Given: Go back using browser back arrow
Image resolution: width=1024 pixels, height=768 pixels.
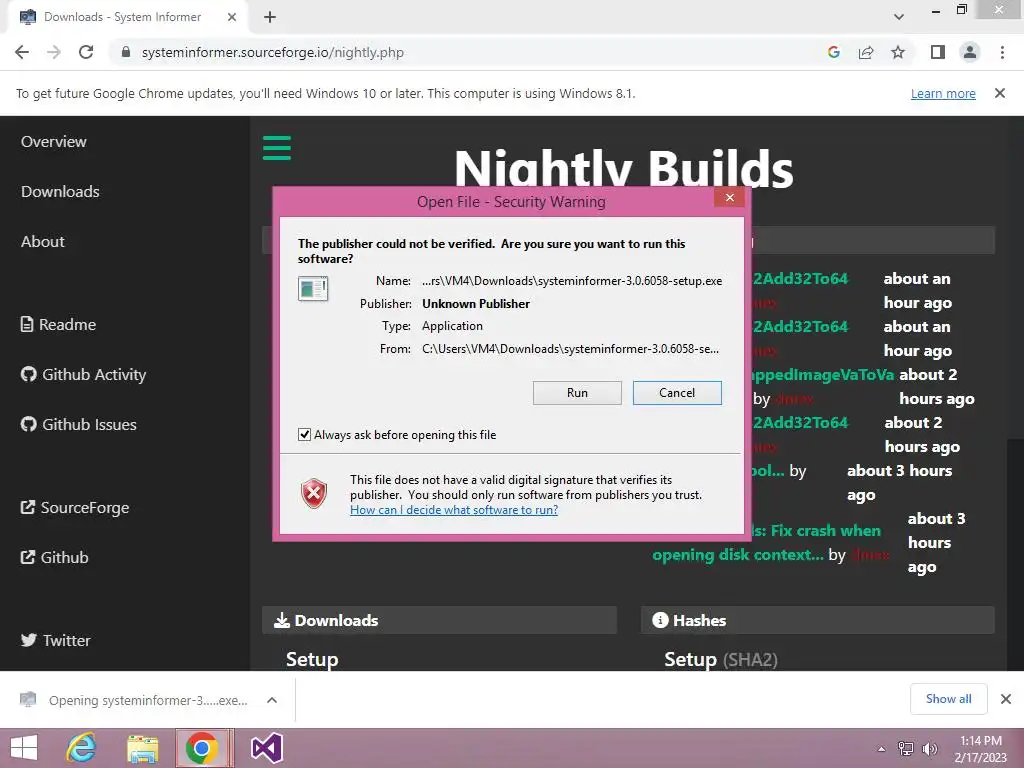Looking at the screenshot, I should (x=22, y=52).
